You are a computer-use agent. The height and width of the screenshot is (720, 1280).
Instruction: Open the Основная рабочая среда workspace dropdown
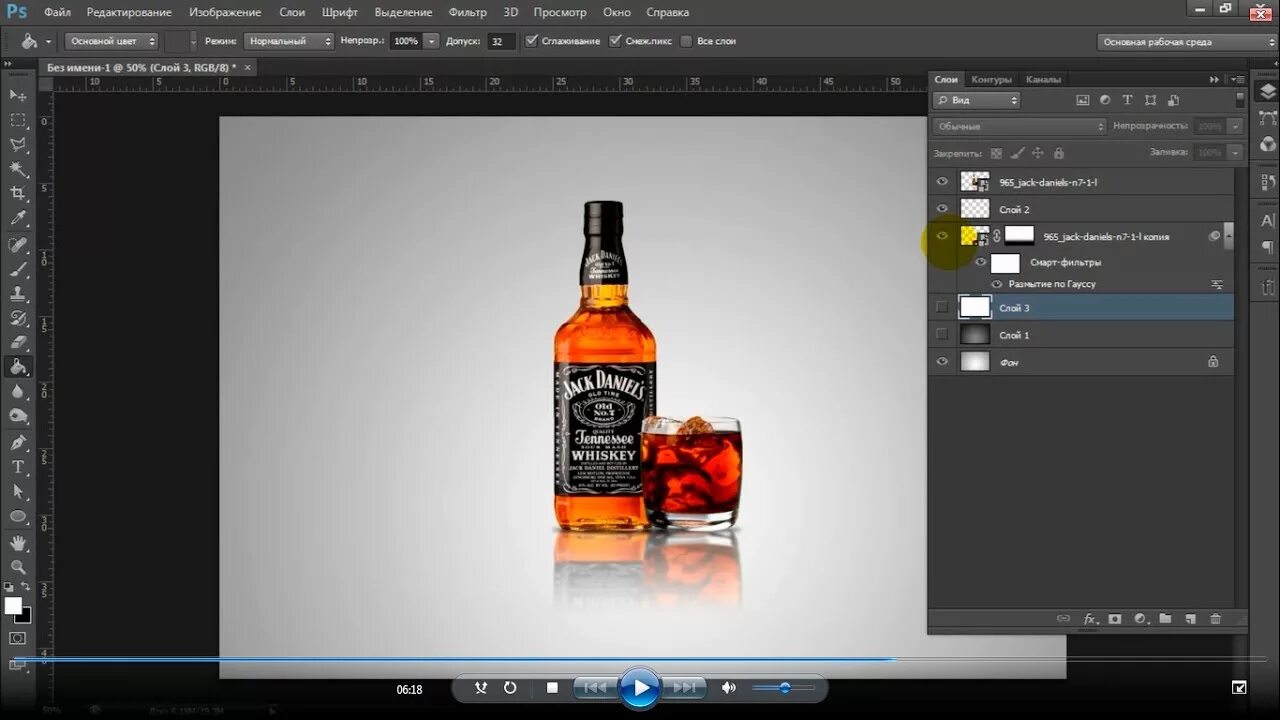click(1186, 42)
